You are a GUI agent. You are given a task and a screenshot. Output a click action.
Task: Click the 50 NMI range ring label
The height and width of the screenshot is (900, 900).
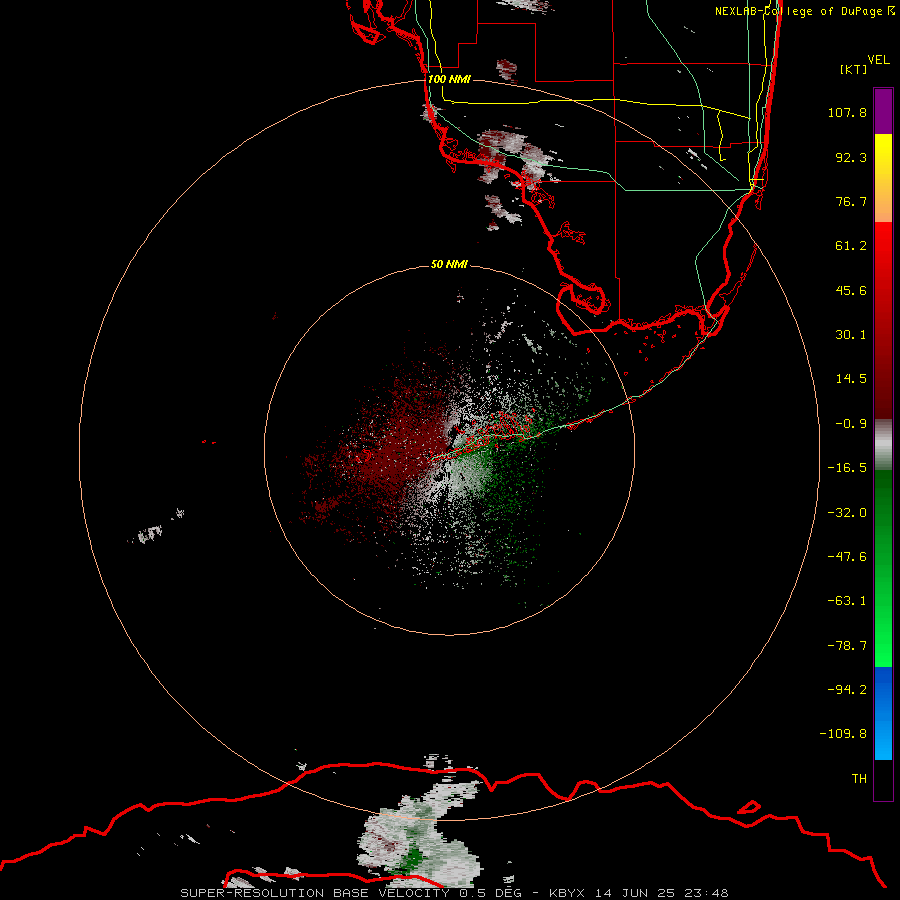(449, 264)
